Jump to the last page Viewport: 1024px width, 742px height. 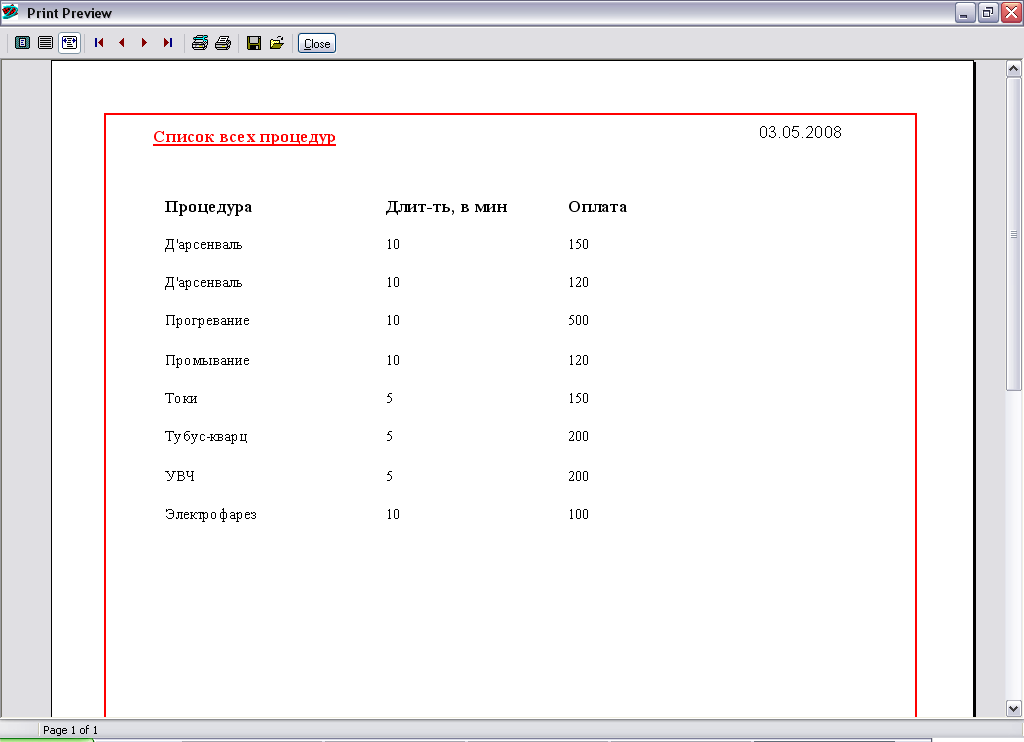(x=168, y=43)
